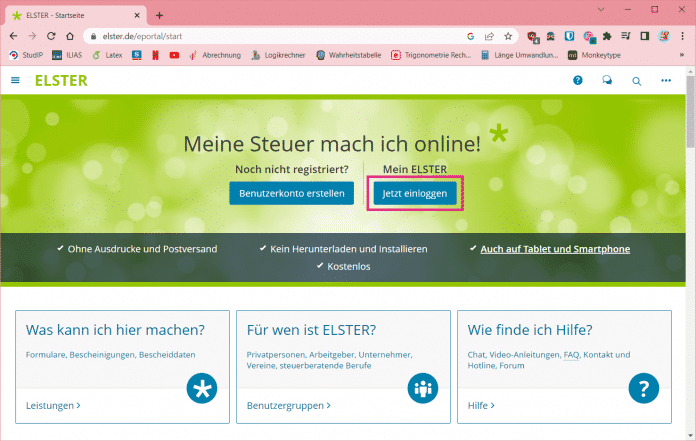Open the help question mark icon in header
The image size is (696, 441).
[577, 80]
